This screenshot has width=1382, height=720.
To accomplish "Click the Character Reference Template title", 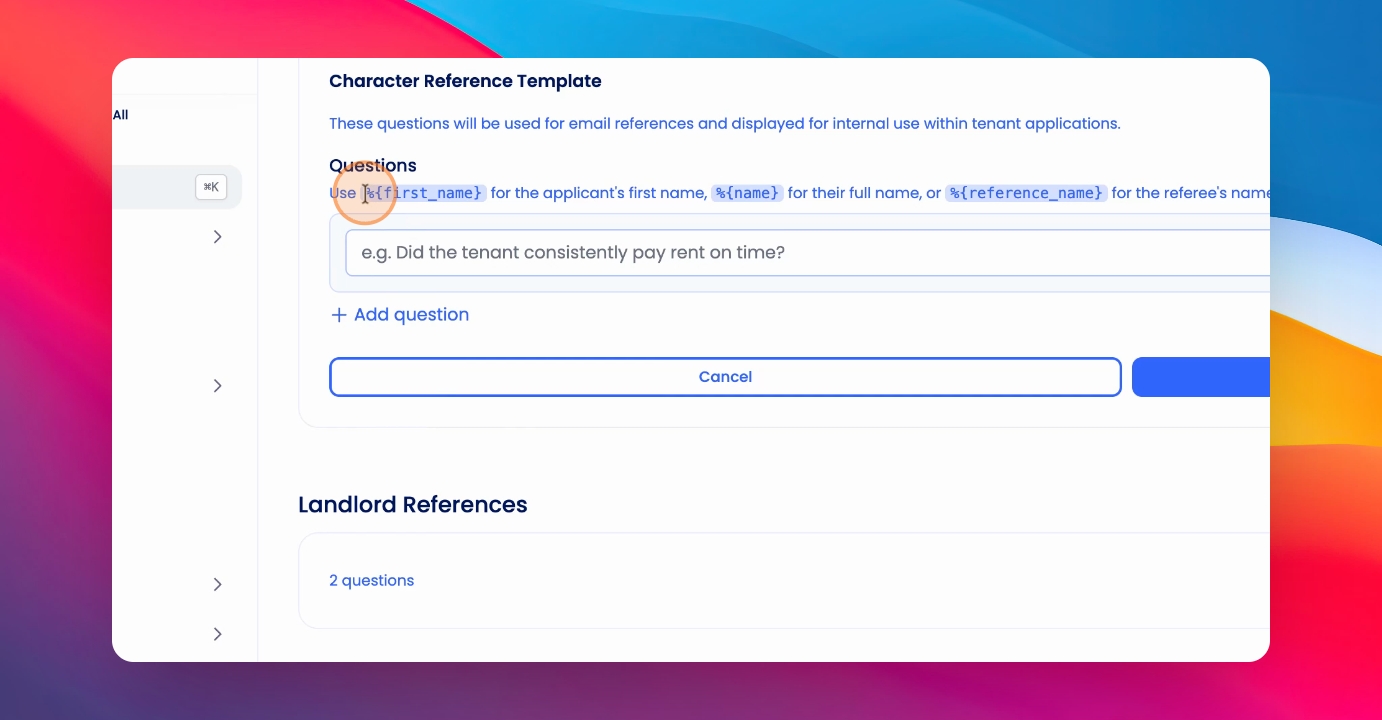I will click(x=465, y=81).
